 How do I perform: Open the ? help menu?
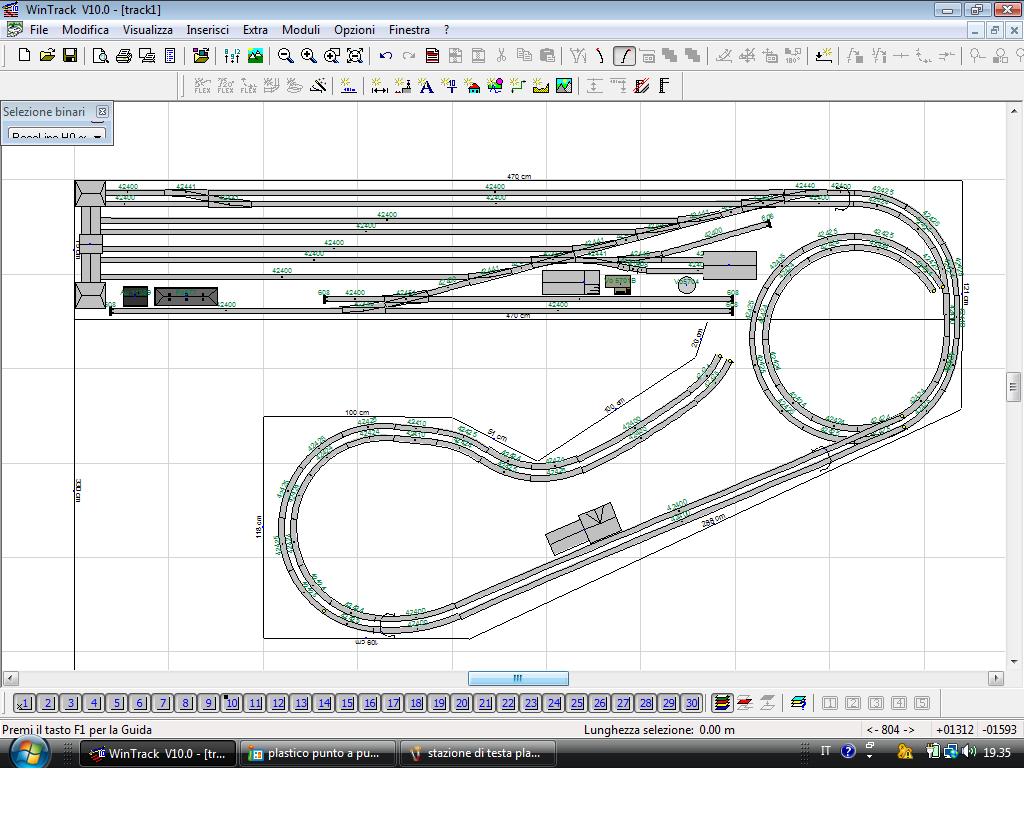point(447,30)
